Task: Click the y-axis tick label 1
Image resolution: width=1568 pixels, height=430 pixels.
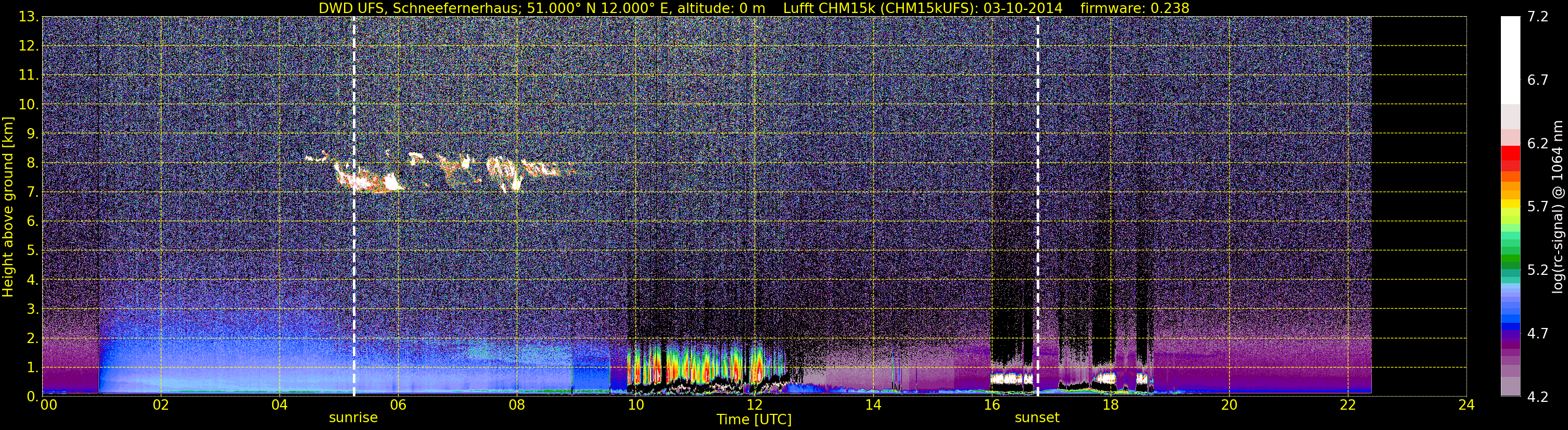Action: click(x=32, y=367)
